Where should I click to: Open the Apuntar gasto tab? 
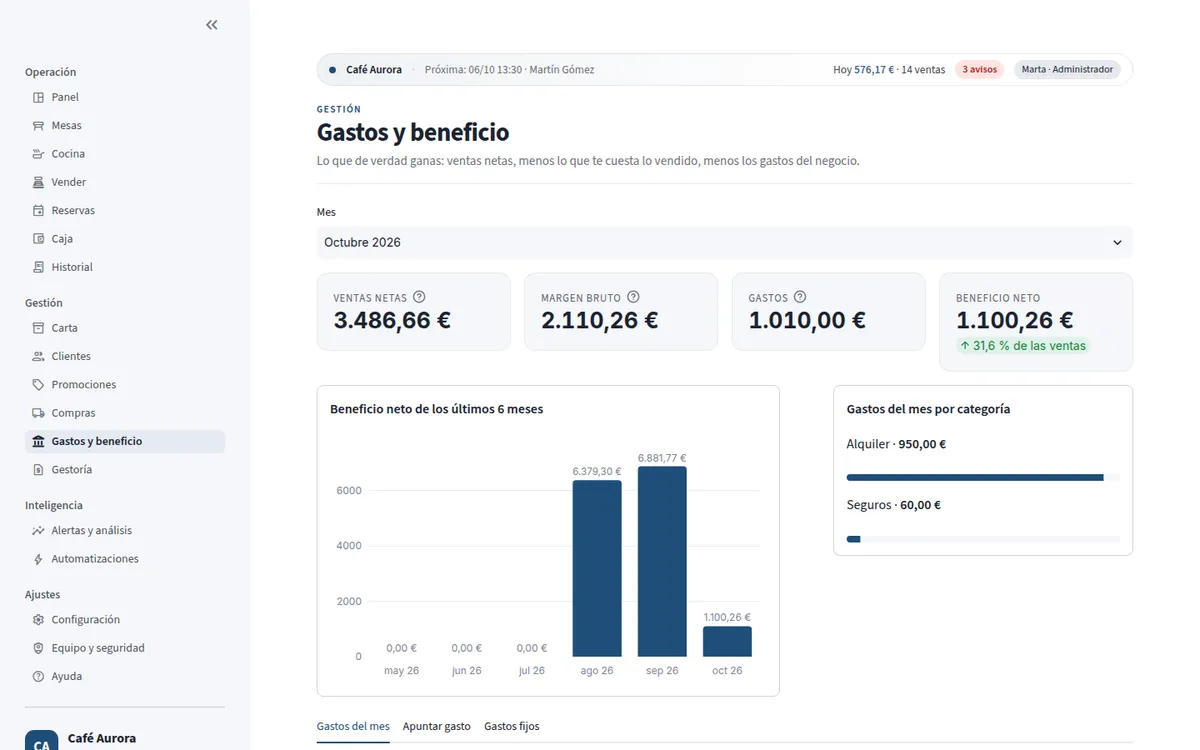click(437, 726)
